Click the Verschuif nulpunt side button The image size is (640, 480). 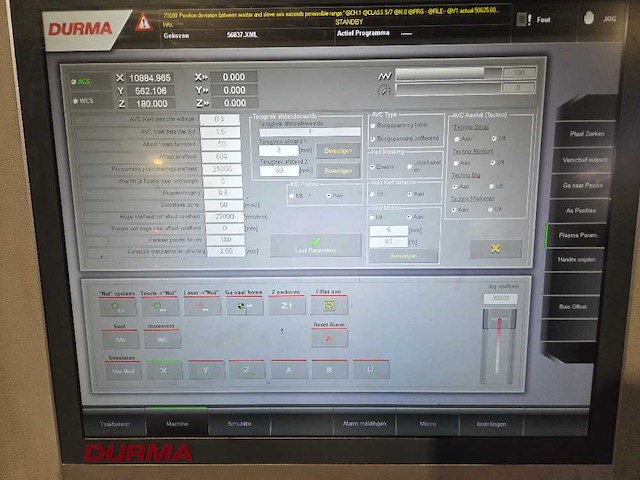coord(584,160)
